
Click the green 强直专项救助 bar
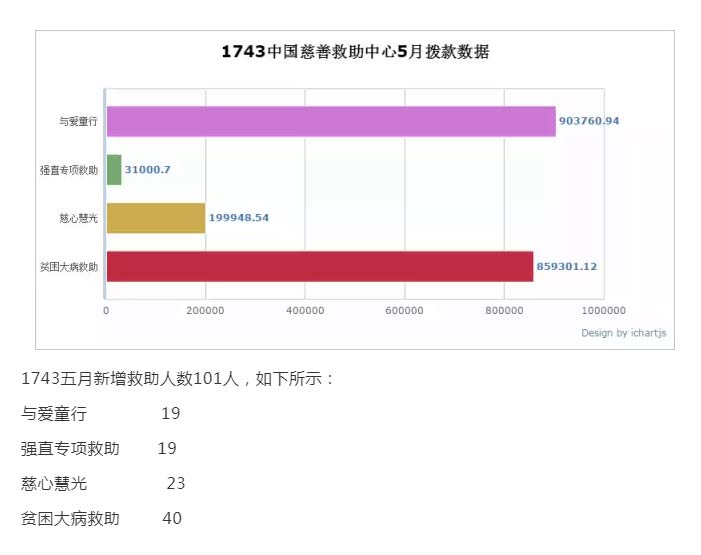(x=114, y=170)
